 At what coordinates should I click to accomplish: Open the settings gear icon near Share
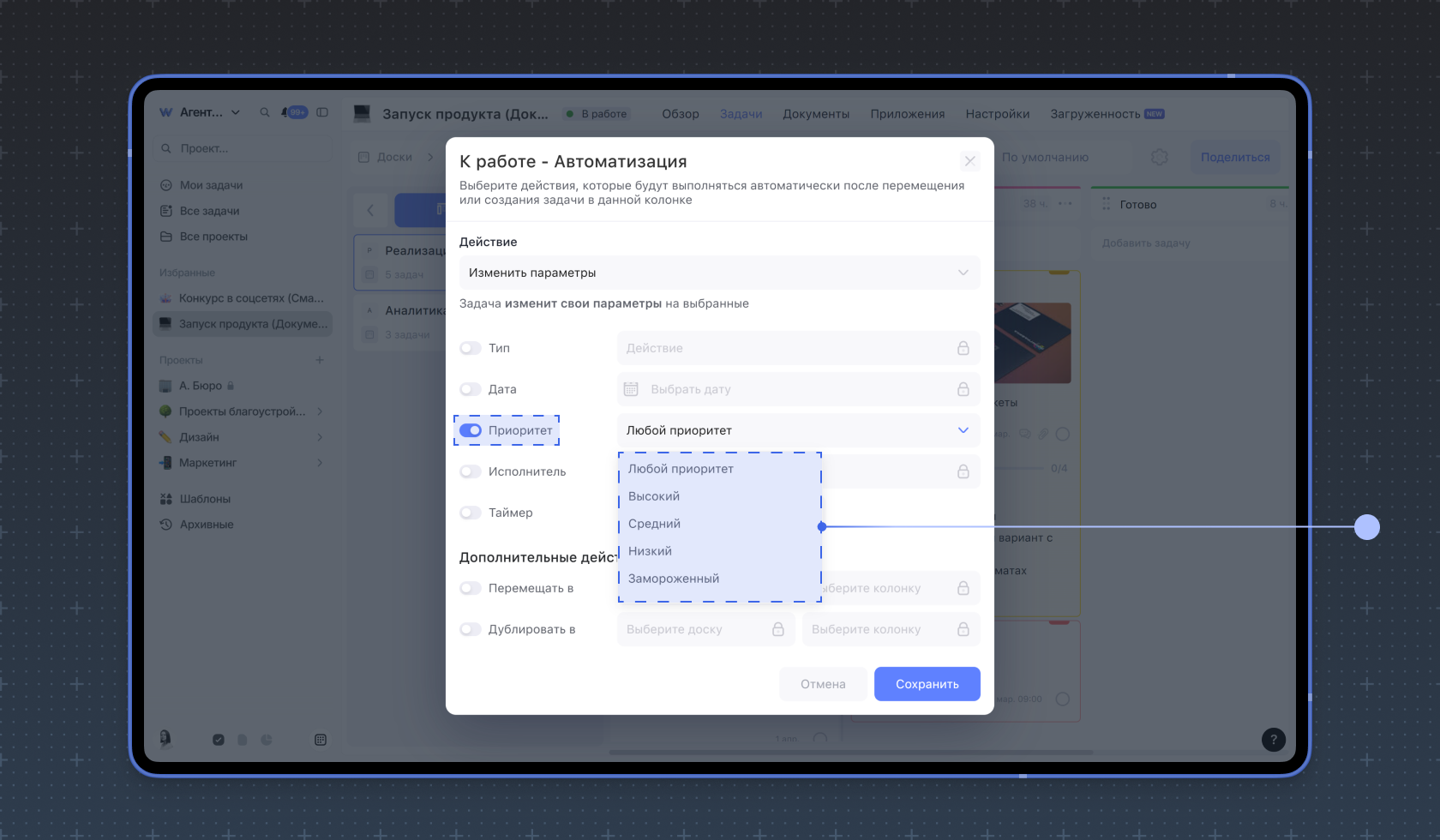tap(1159, 157)
